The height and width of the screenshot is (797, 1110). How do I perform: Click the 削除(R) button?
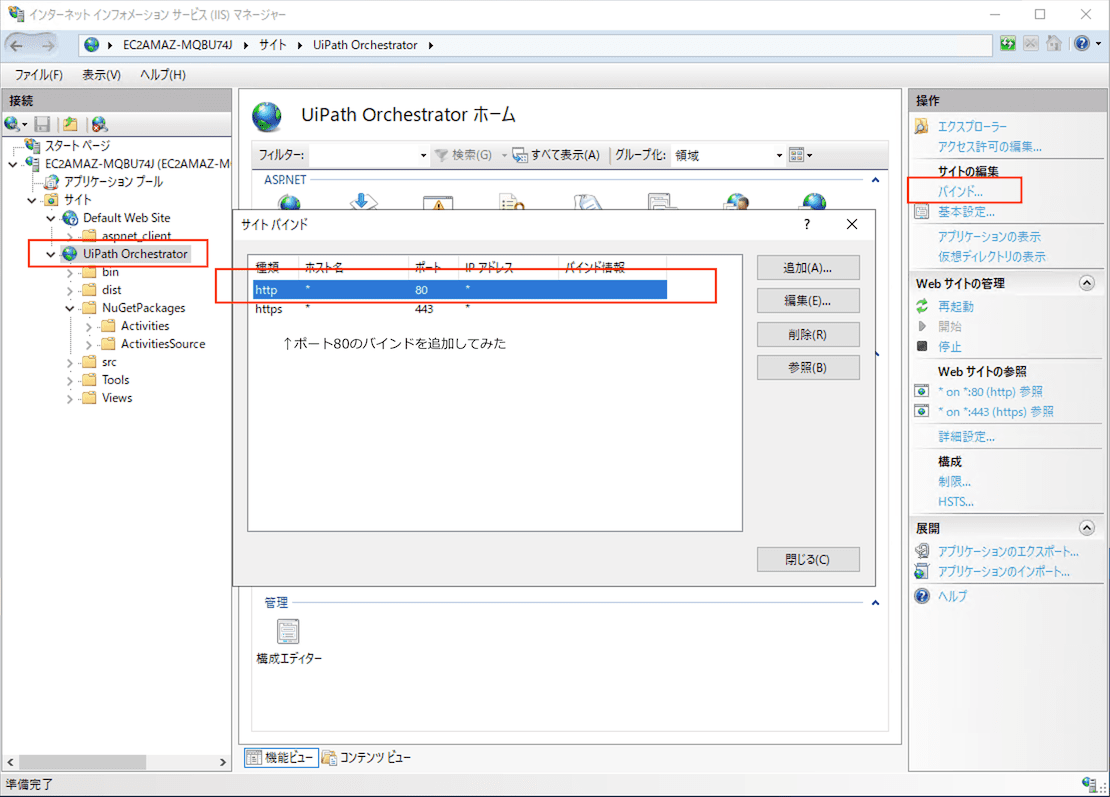coord(808,334)
